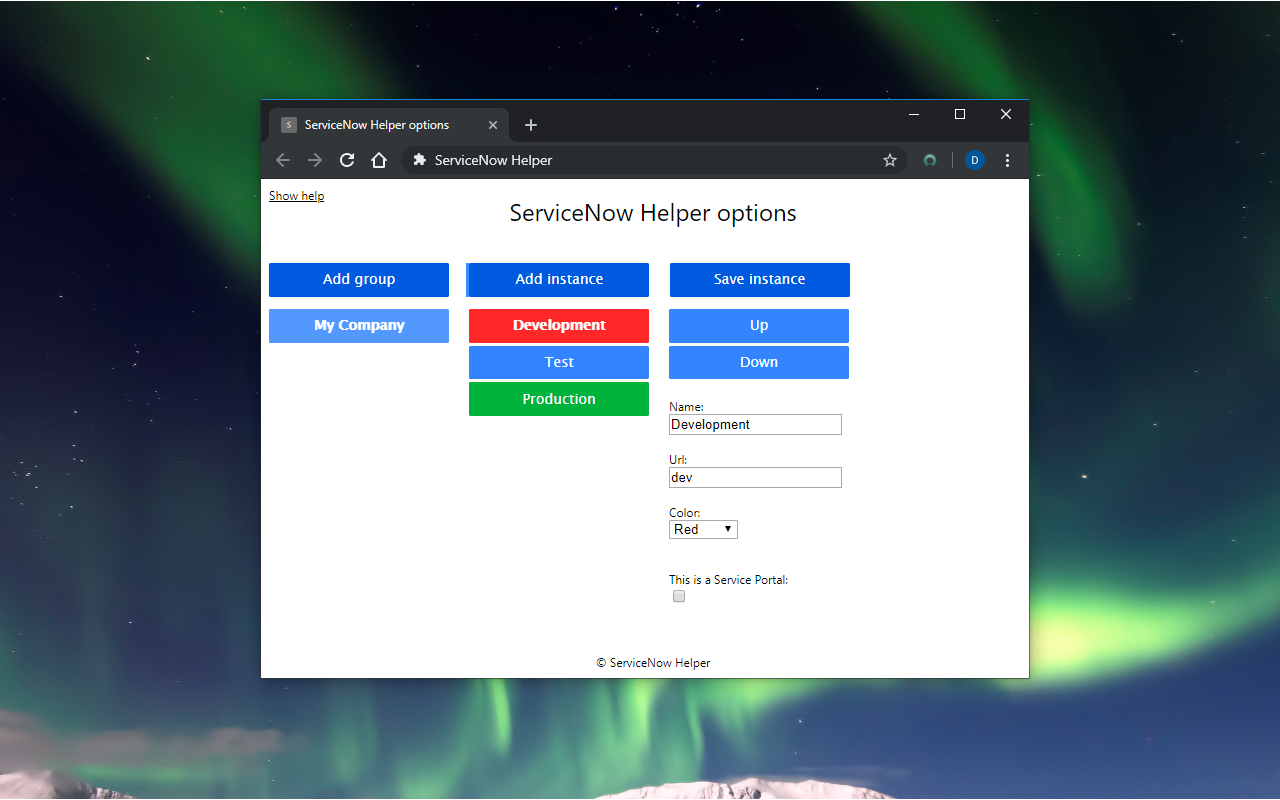Screen dimensions: 1280x800
Task: Select the ServiceNow Helper options tab
Action: pyautogui.click(x=389, y=125)
